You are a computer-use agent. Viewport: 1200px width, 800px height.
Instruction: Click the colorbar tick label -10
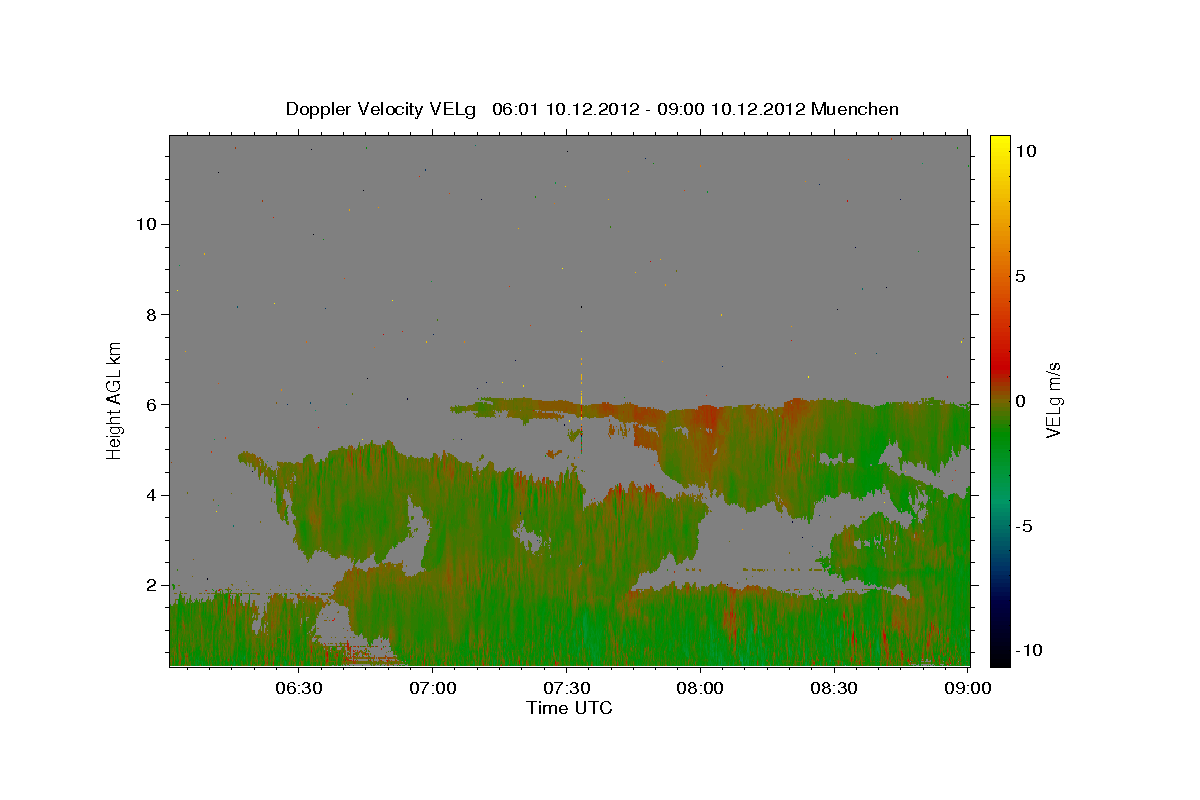click(x=1030, y=650)
